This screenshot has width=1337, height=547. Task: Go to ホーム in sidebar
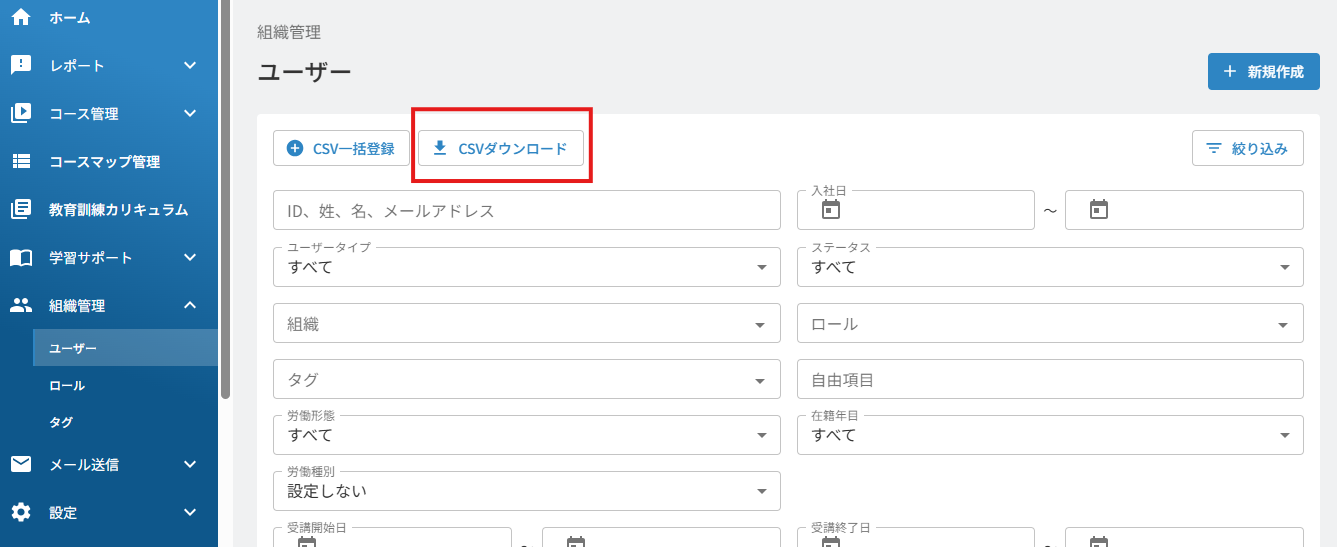click(109, 17)
